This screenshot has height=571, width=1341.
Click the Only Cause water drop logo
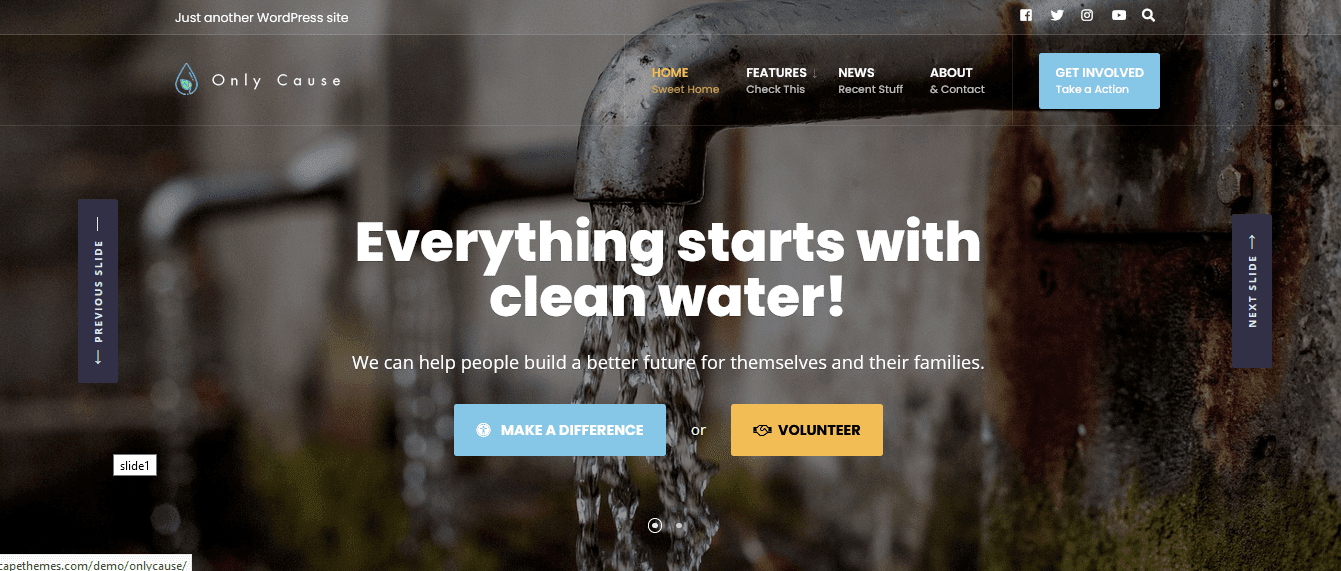coord(186,80)
